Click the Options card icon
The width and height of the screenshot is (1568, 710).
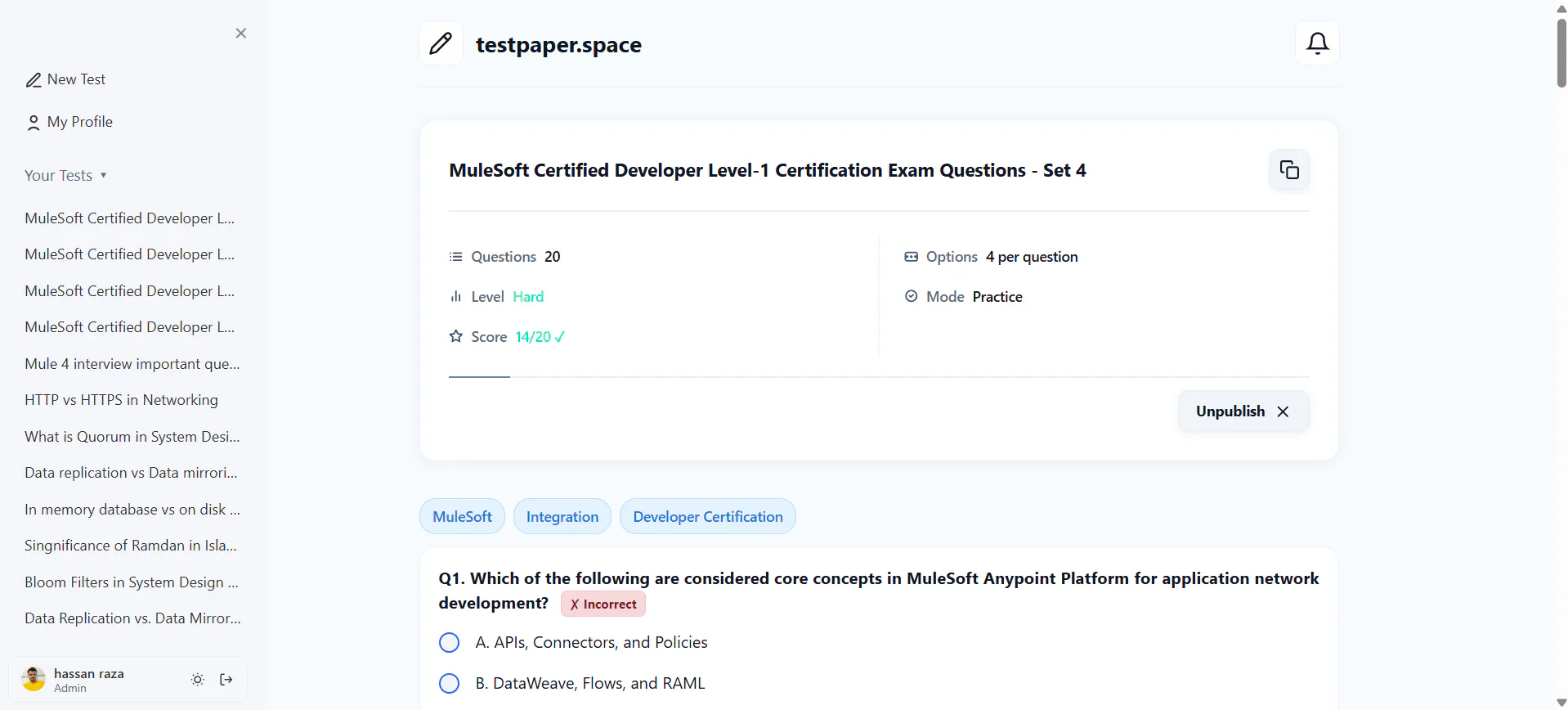(911, 257)
